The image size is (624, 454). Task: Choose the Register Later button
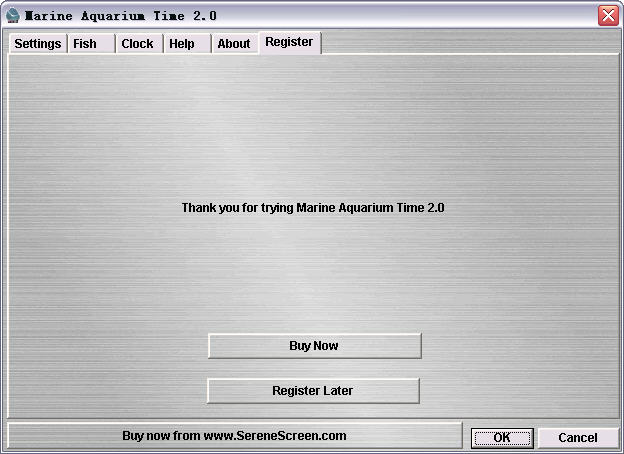click(x=313, y=391)
